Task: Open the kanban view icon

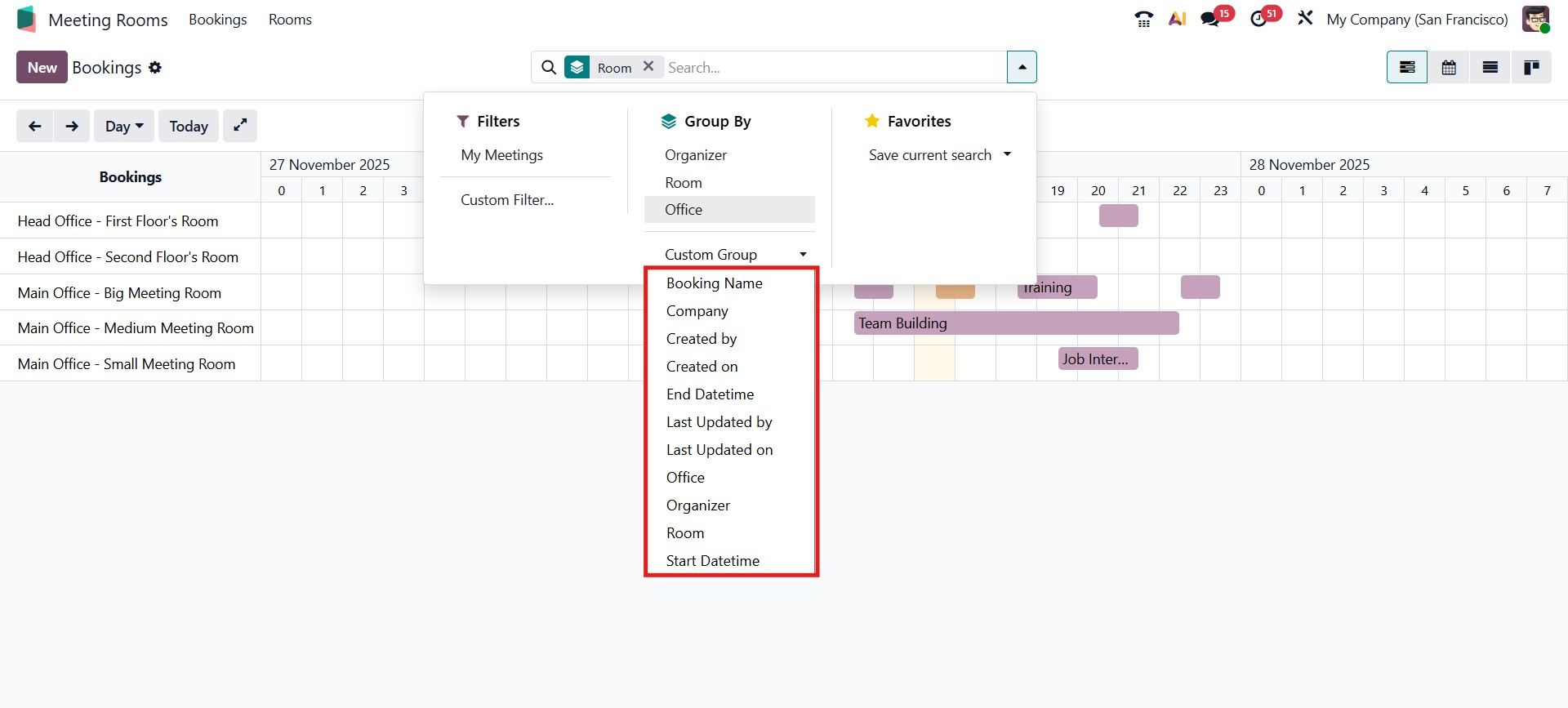Action: pos(1530,67)
